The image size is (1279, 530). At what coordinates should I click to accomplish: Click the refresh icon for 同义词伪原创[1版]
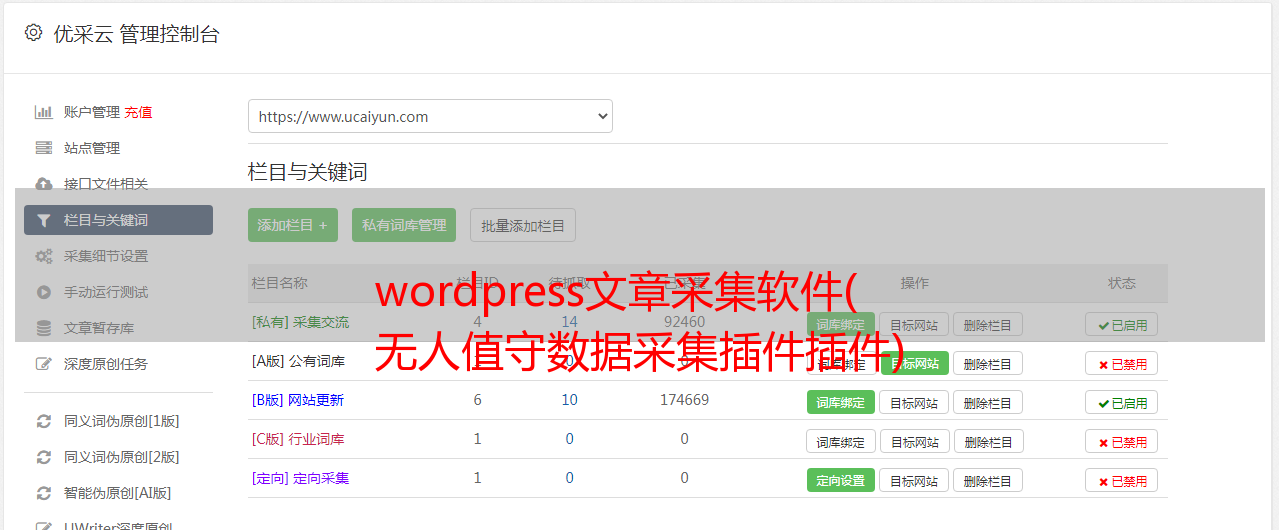click(x=43, y=421)
